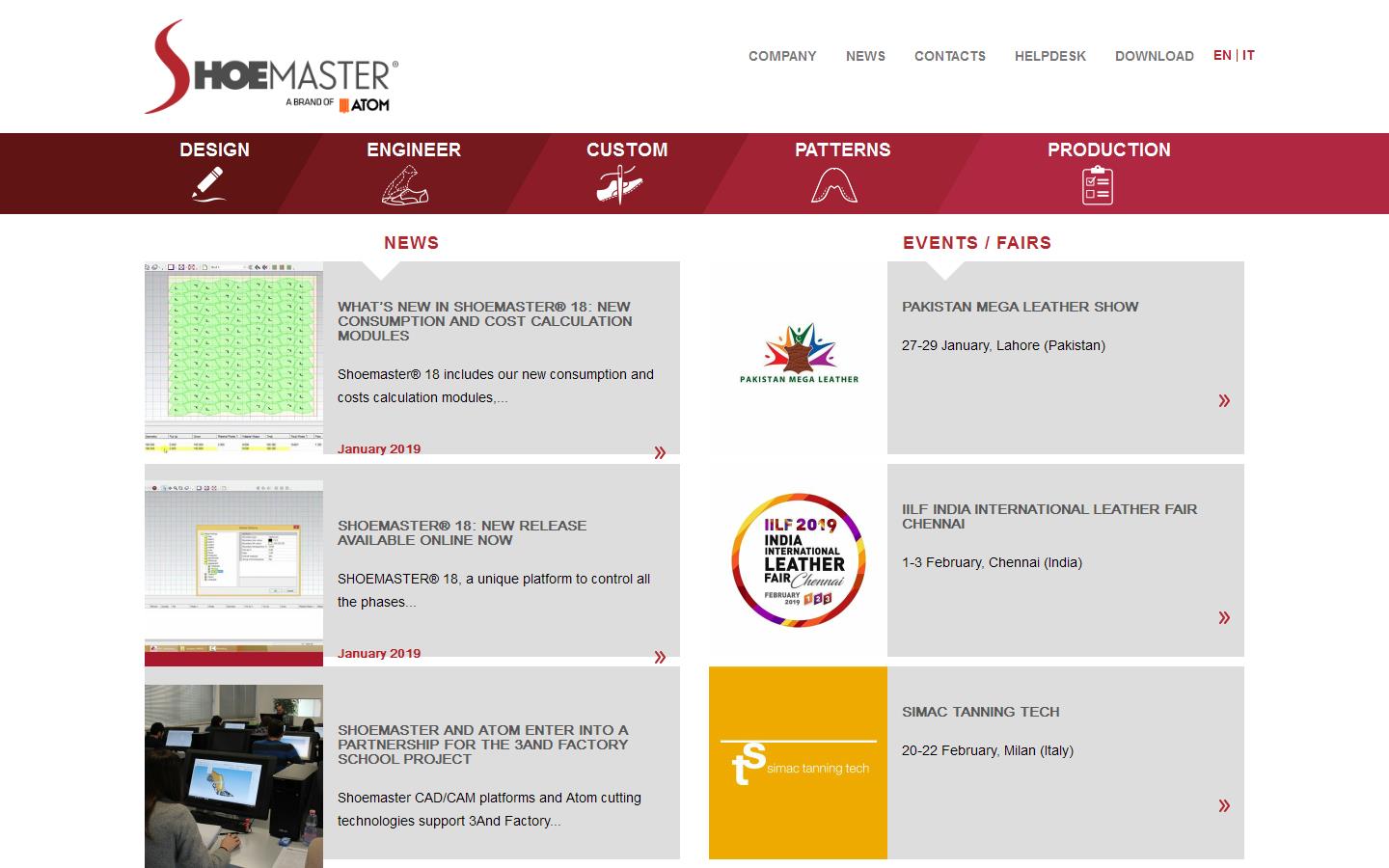Select the CUSTOM tab label
This screenshot has width=1389, height=868.
[x=627, y=149]
